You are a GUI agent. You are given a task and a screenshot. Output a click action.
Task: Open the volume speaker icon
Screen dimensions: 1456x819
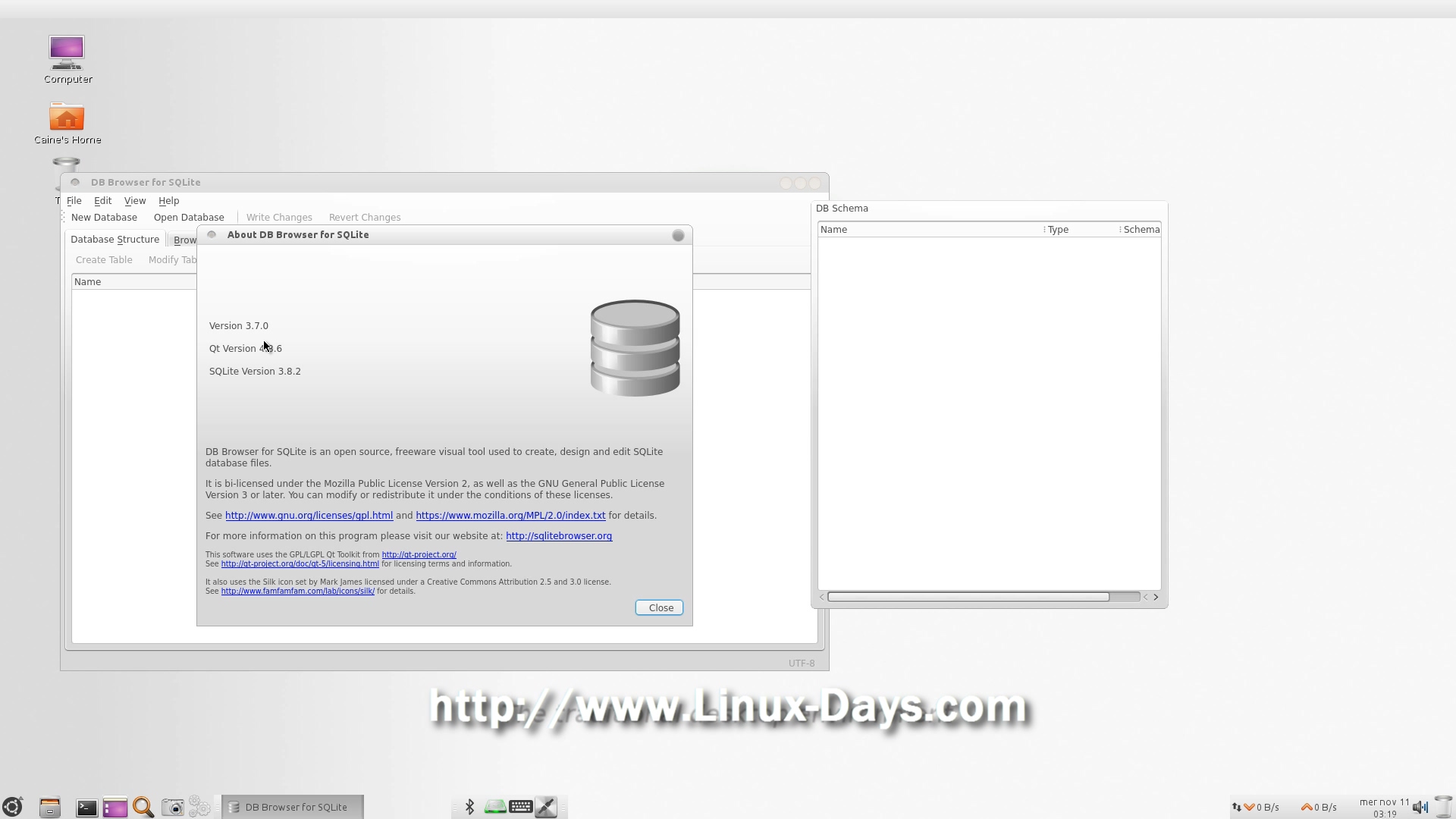click(x=1420, y=807)
